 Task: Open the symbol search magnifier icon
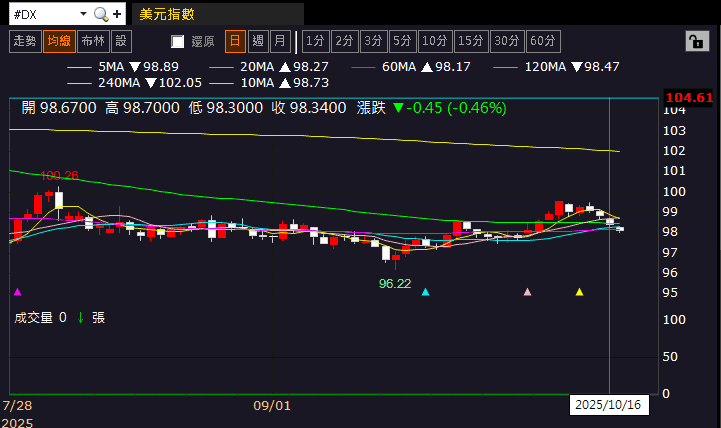coord(101,15)
